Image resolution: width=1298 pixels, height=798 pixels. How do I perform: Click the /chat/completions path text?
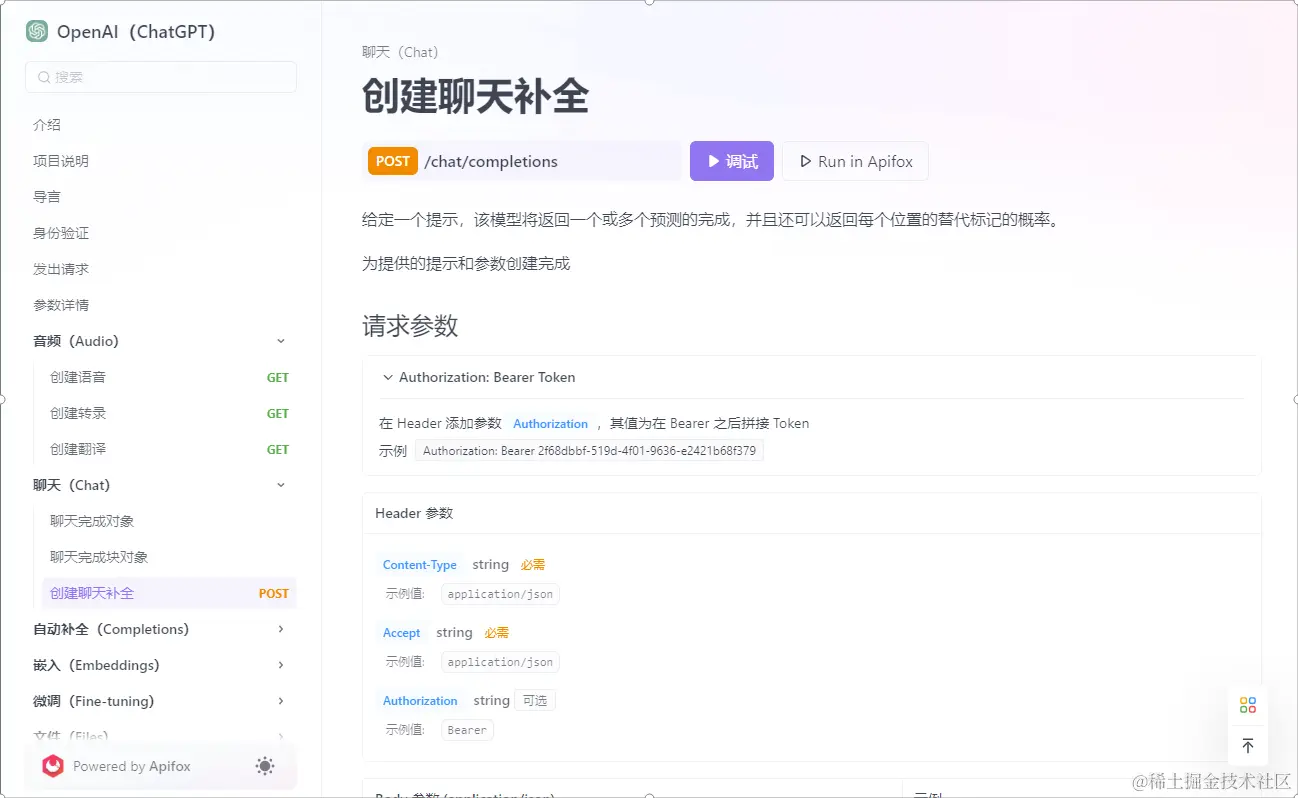click(x=491, y=161)
